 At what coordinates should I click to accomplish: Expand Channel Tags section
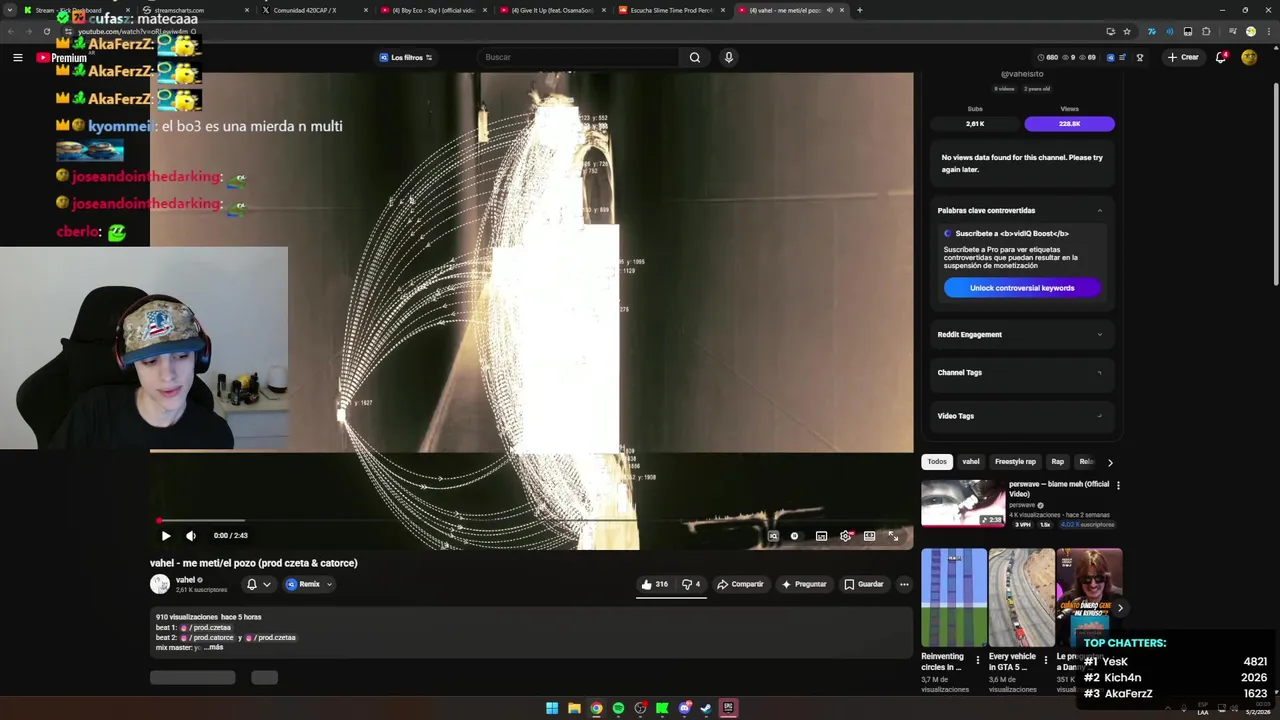click(1020, 372)
